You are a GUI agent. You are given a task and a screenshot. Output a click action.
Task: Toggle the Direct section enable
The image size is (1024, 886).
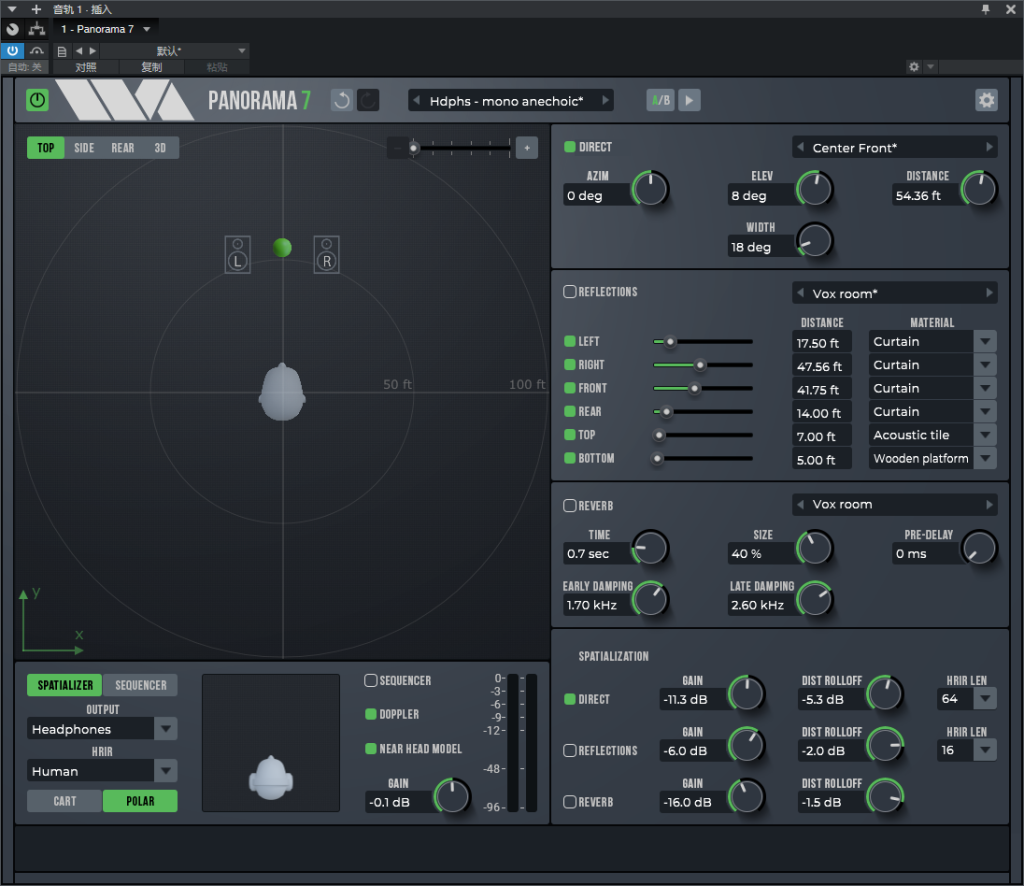click(x=569, y=147)
